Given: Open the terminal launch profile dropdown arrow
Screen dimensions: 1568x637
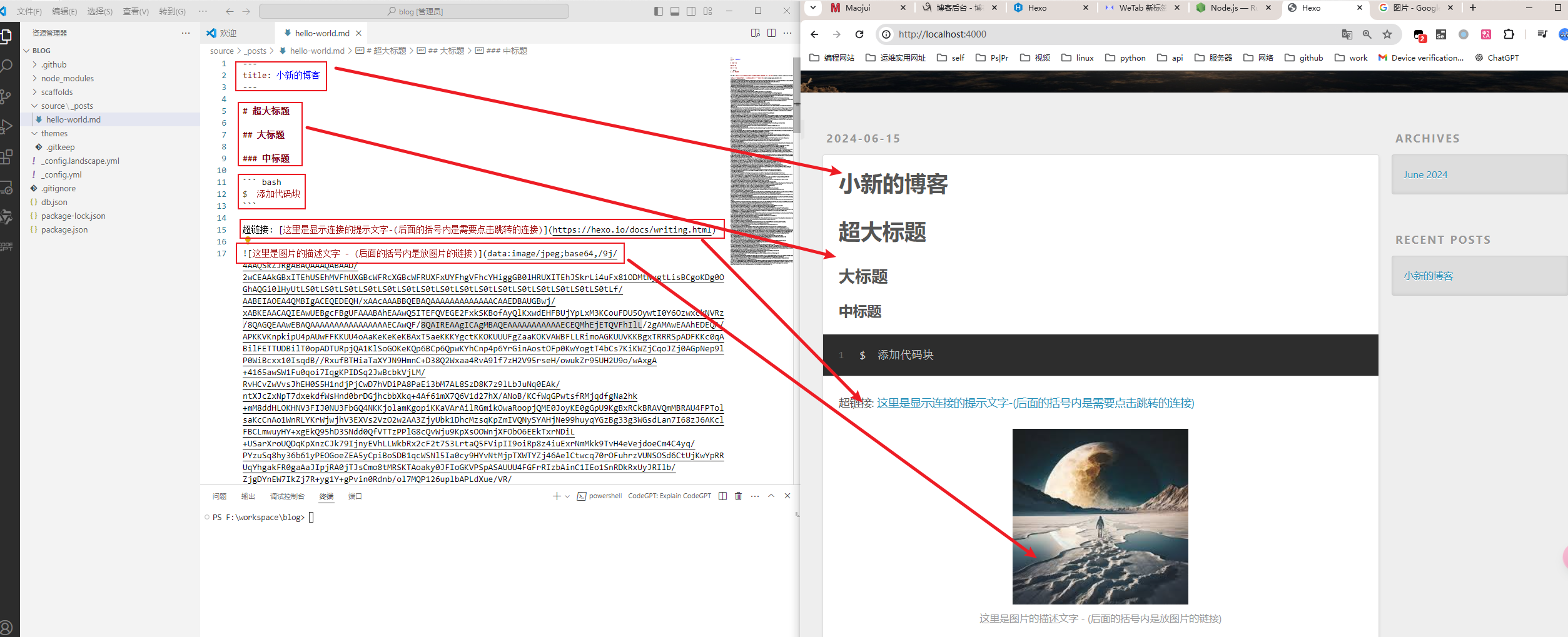Looking at the screenshot, I should (567, 496).
